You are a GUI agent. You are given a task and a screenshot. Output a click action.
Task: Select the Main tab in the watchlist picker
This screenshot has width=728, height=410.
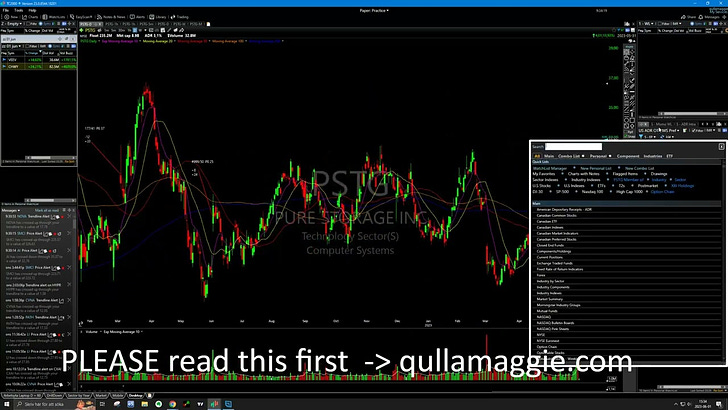point(549,156)
